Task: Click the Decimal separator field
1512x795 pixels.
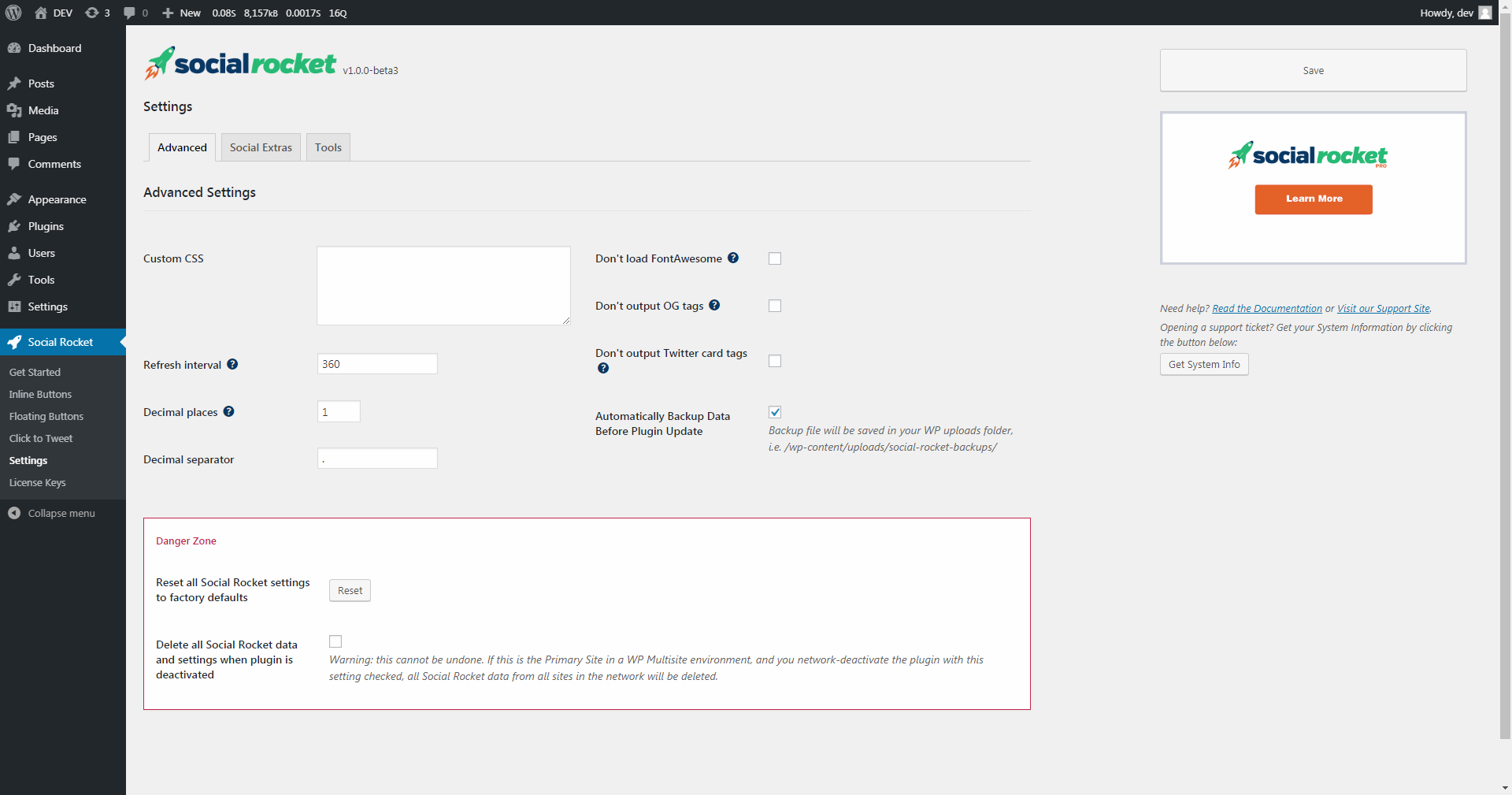Action: [377, 459]
